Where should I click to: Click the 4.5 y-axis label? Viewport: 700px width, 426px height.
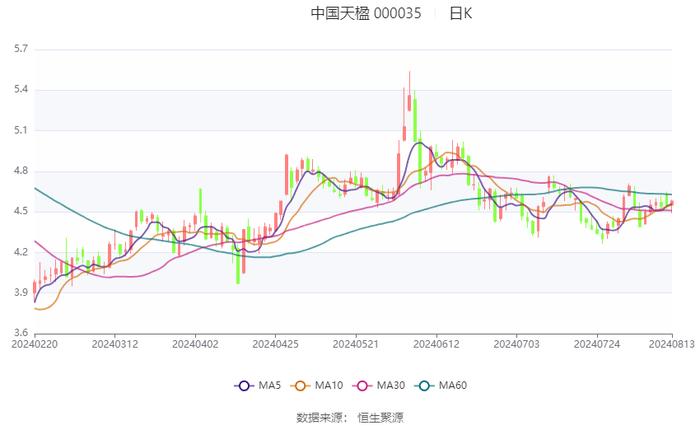[x=21, y=211]
